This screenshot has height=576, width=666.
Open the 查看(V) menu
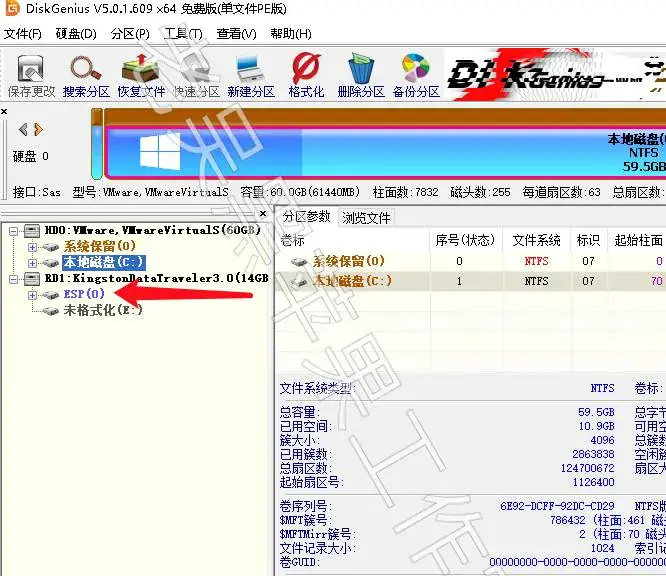pos(237,34)
